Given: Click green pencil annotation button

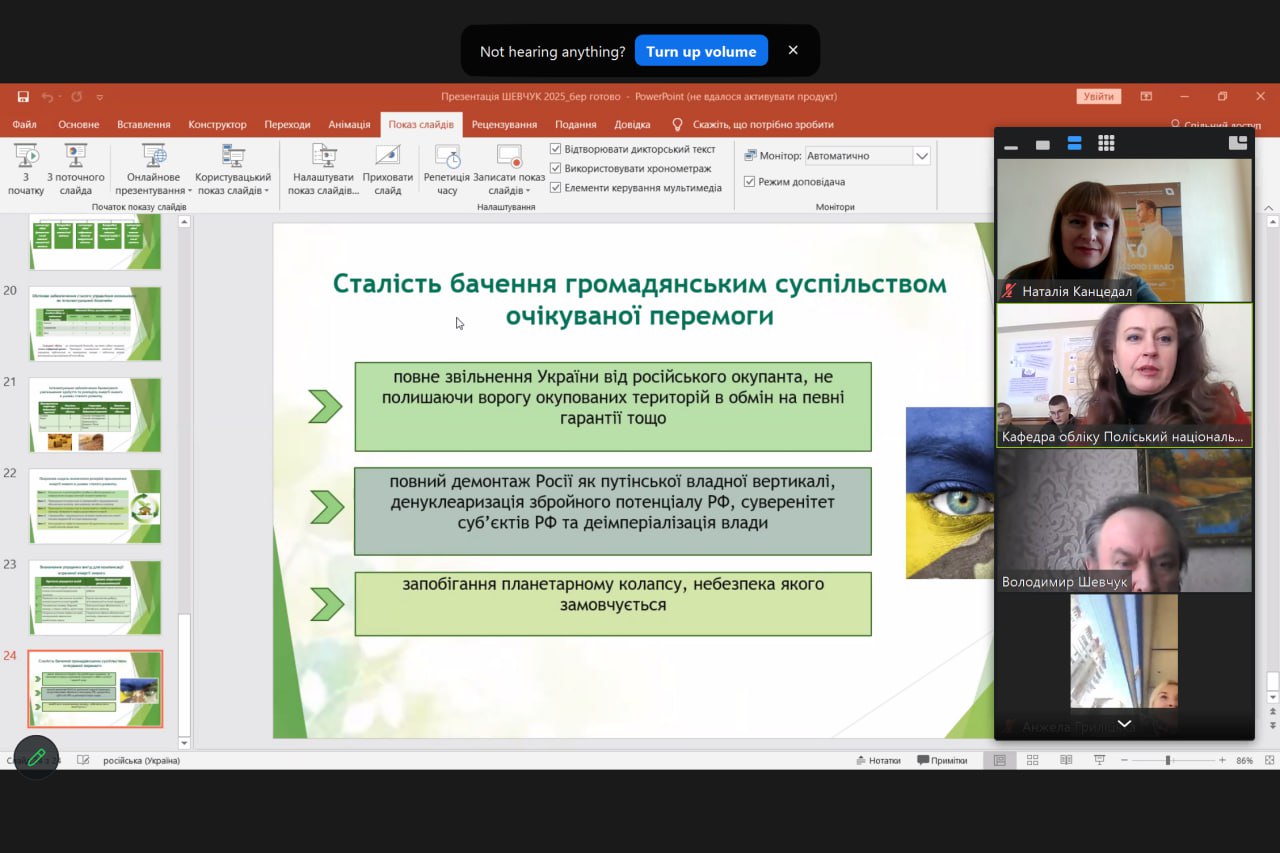Looking at the screenshot, I should 36,757.
